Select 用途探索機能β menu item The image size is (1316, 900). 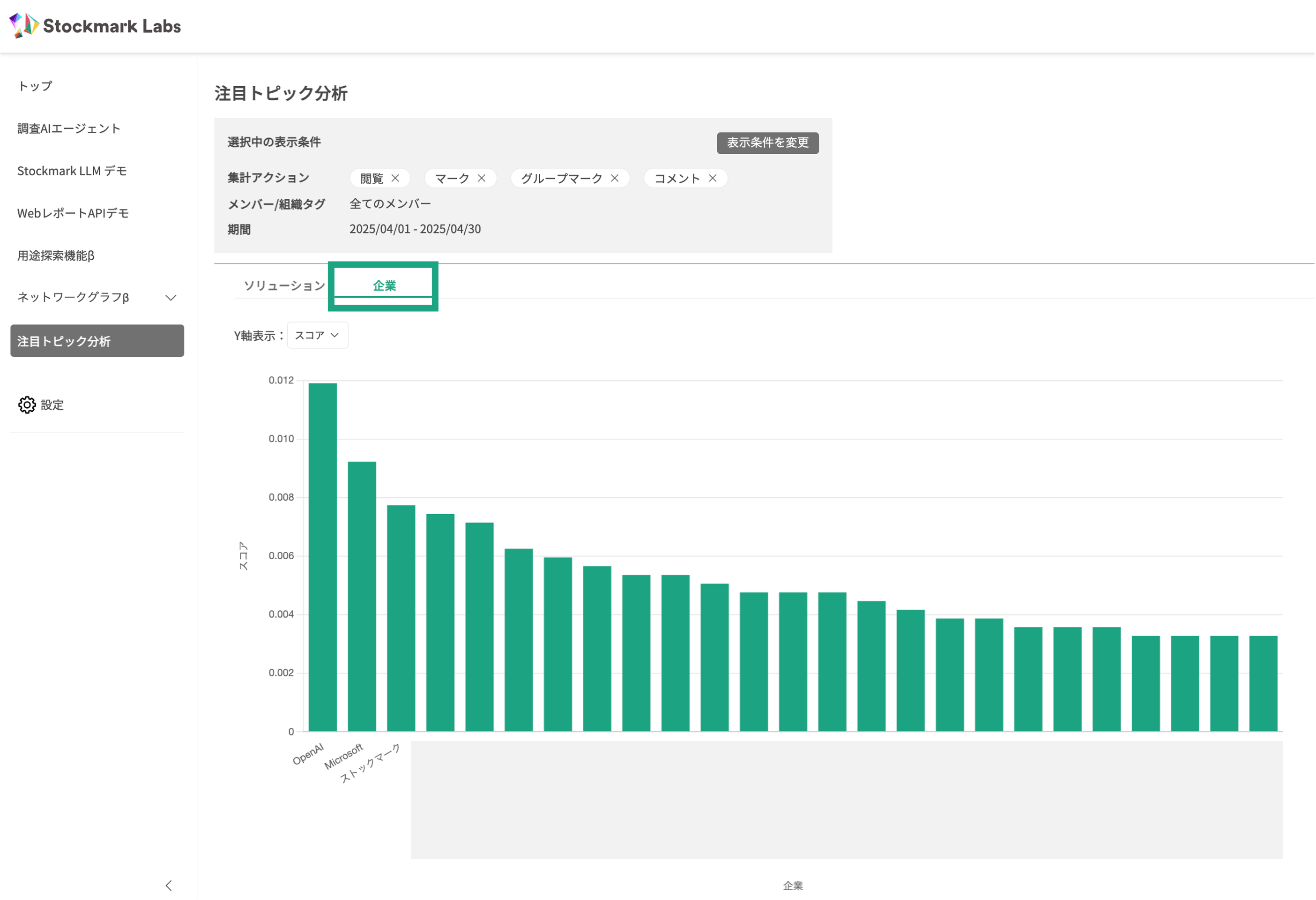coord(55,255)
